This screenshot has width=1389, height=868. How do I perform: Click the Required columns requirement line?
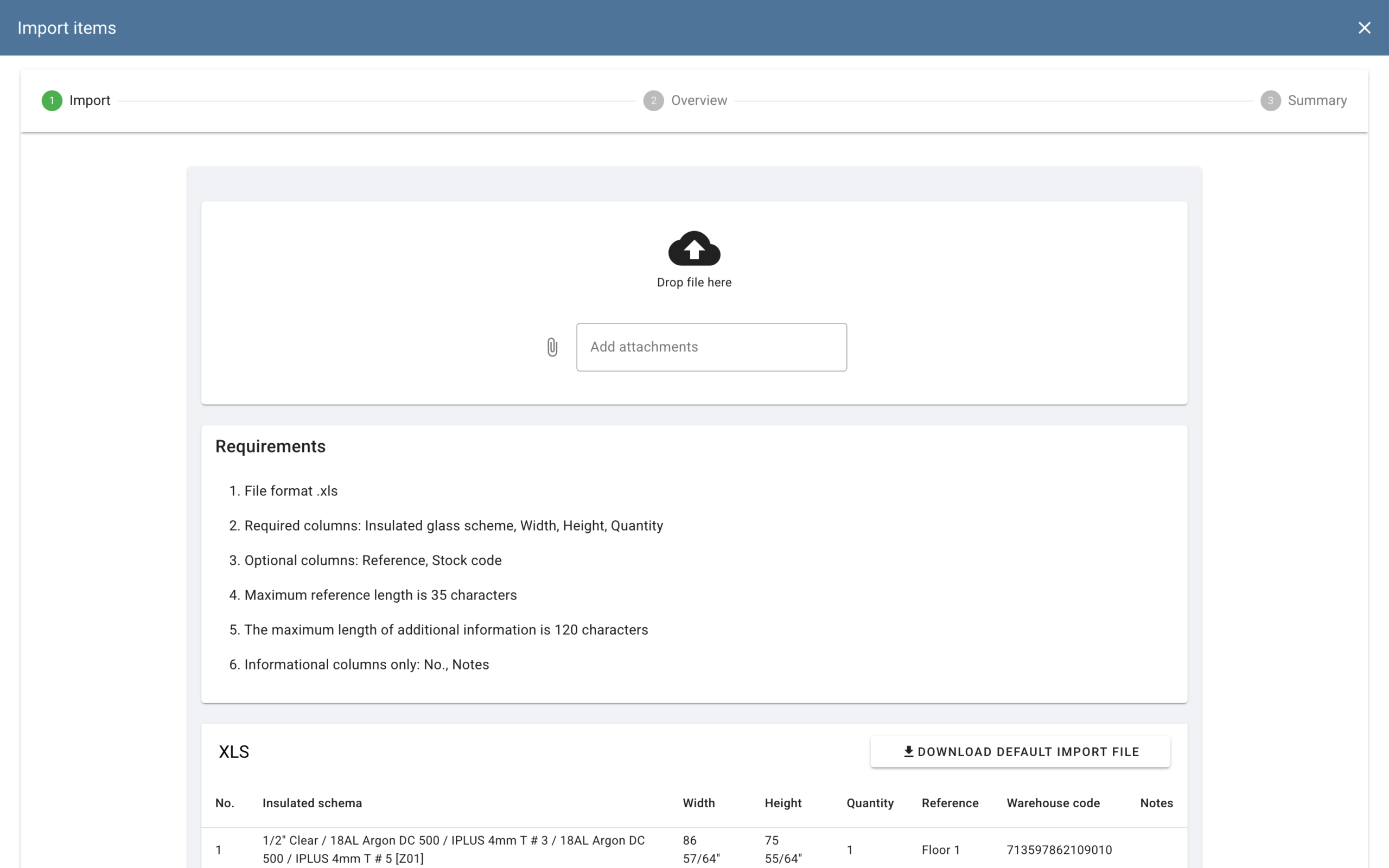454,526
